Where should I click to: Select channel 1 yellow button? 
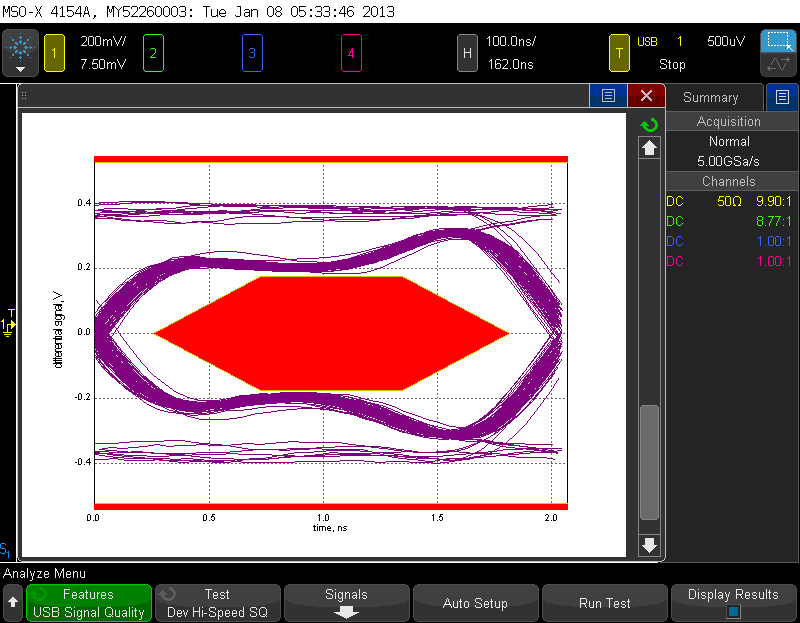tap(53, 52)
